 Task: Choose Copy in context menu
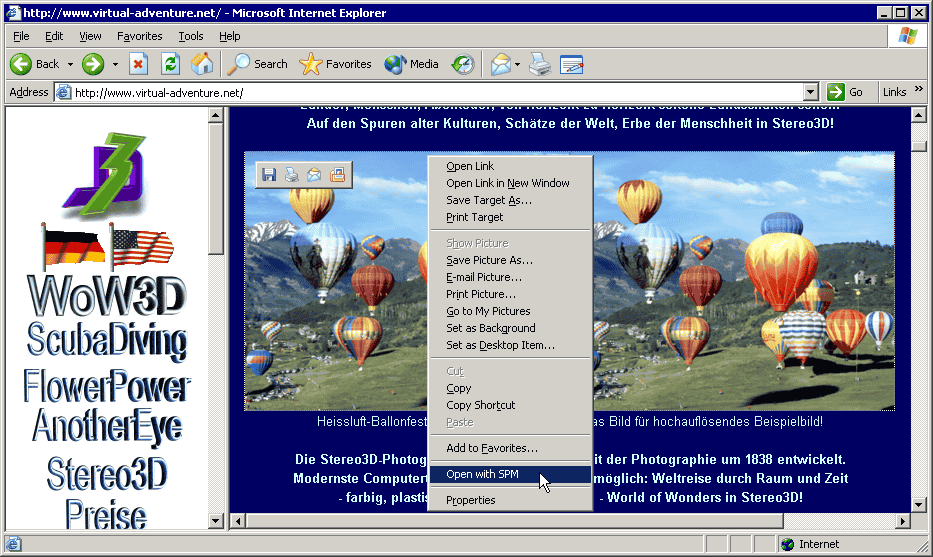coord(511,388)
